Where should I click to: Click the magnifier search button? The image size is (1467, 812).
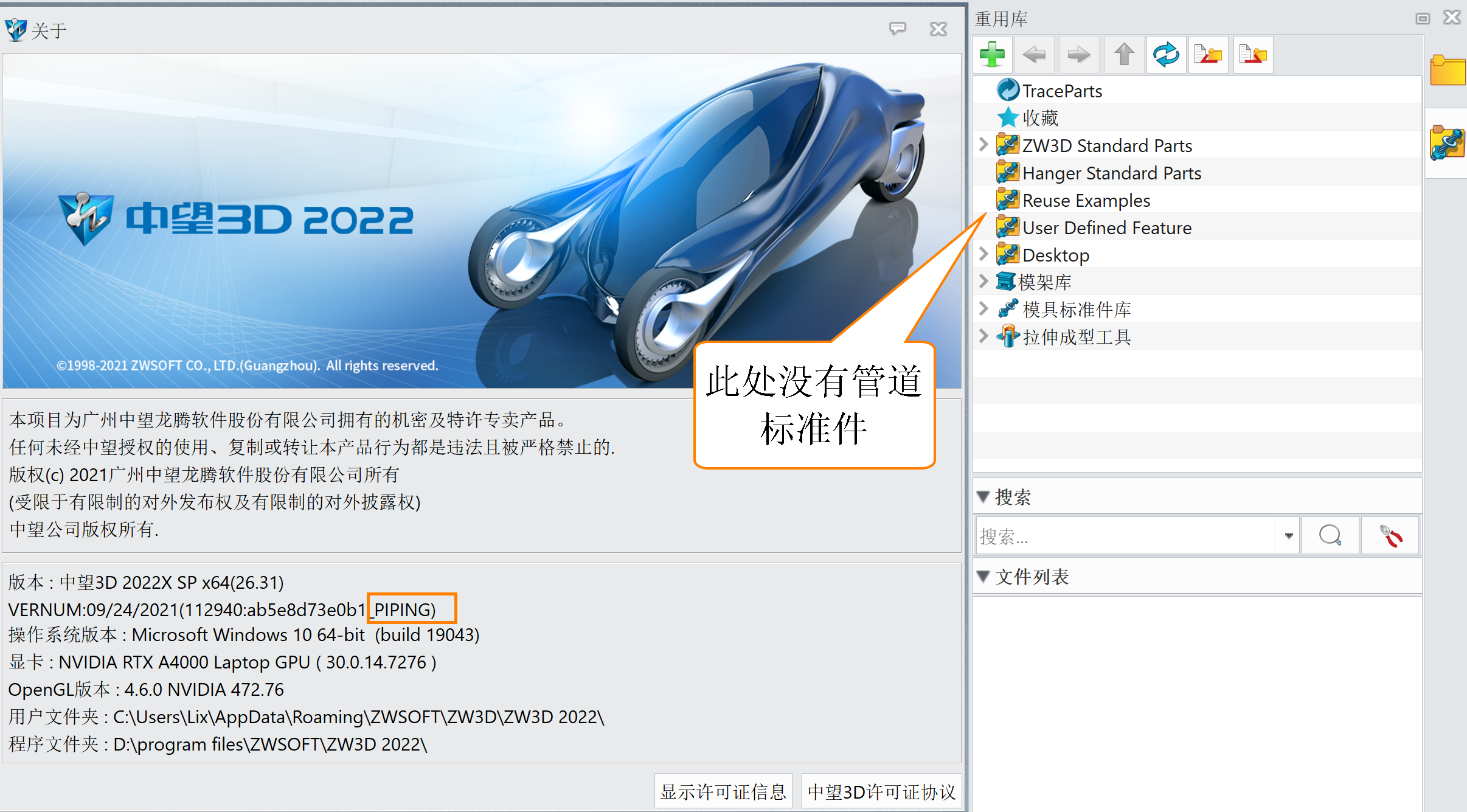tap(1330, 536)
